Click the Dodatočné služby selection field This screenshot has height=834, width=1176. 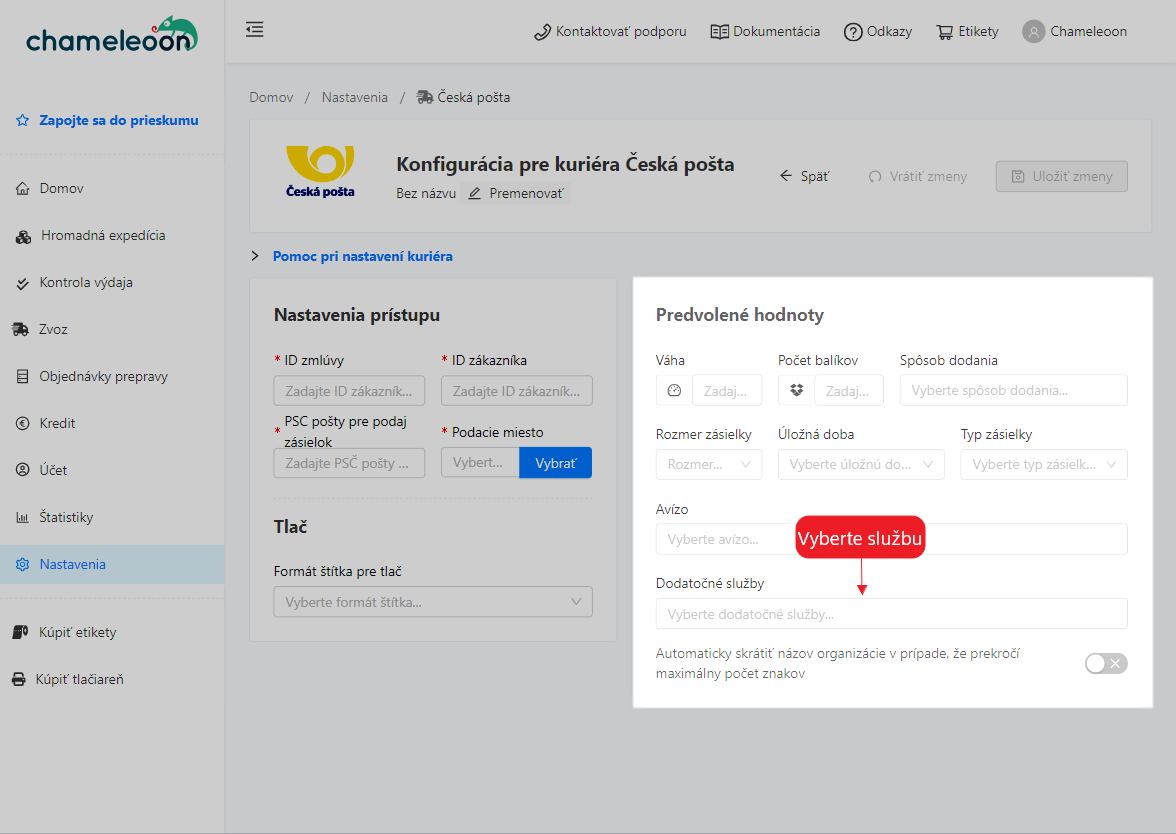click(891, 614)
